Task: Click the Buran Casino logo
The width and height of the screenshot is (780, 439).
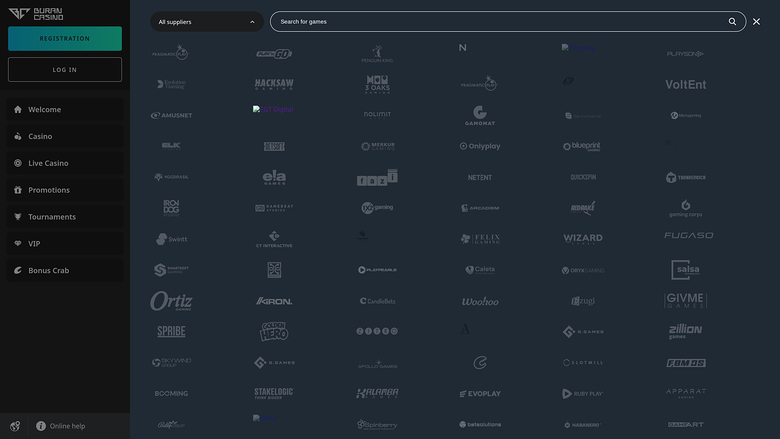Action: tap(36, 13)
